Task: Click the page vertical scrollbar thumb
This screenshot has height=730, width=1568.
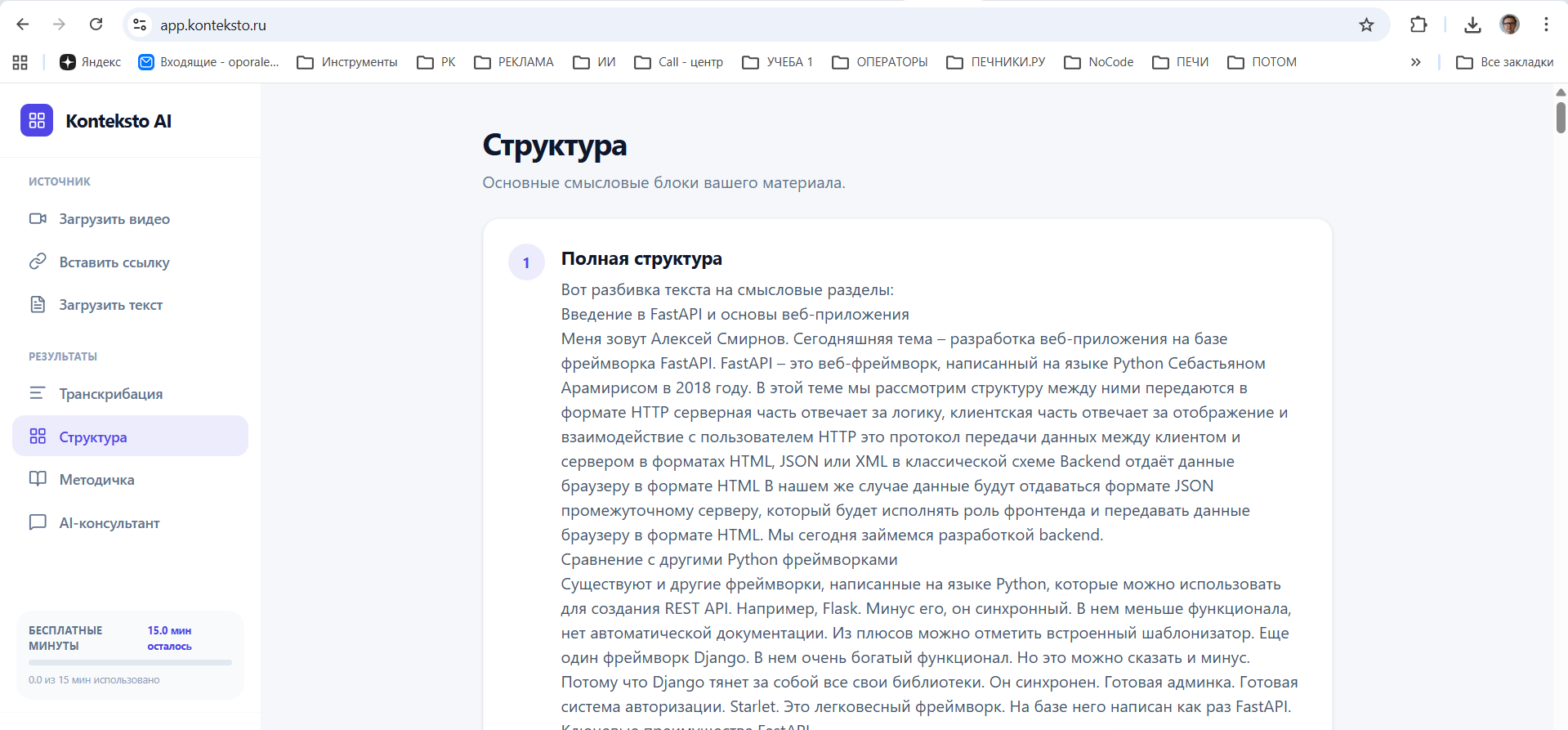Action: pos(1561,117)
